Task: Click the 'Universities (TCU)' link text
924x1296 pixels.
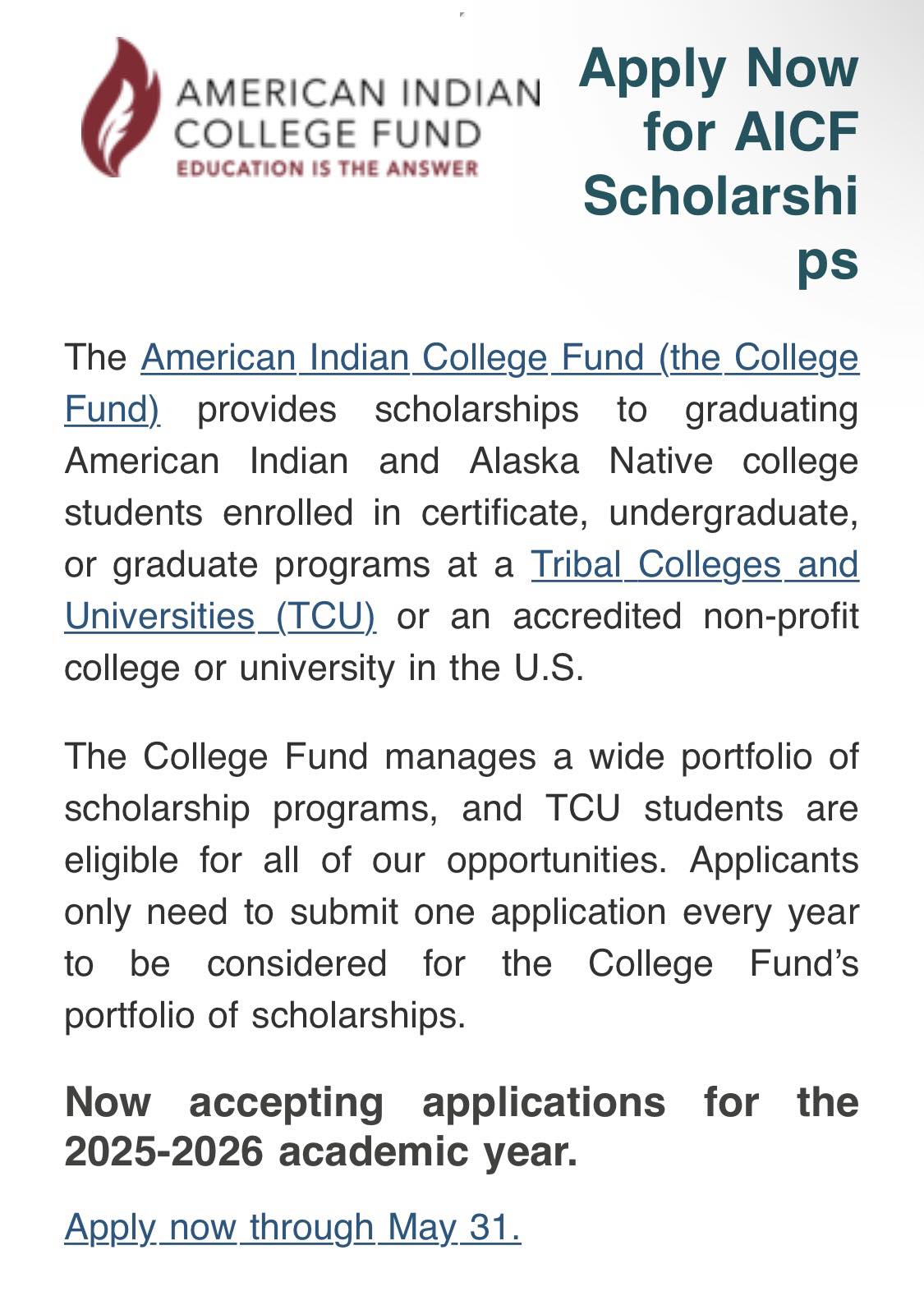Action: point(220,617)
